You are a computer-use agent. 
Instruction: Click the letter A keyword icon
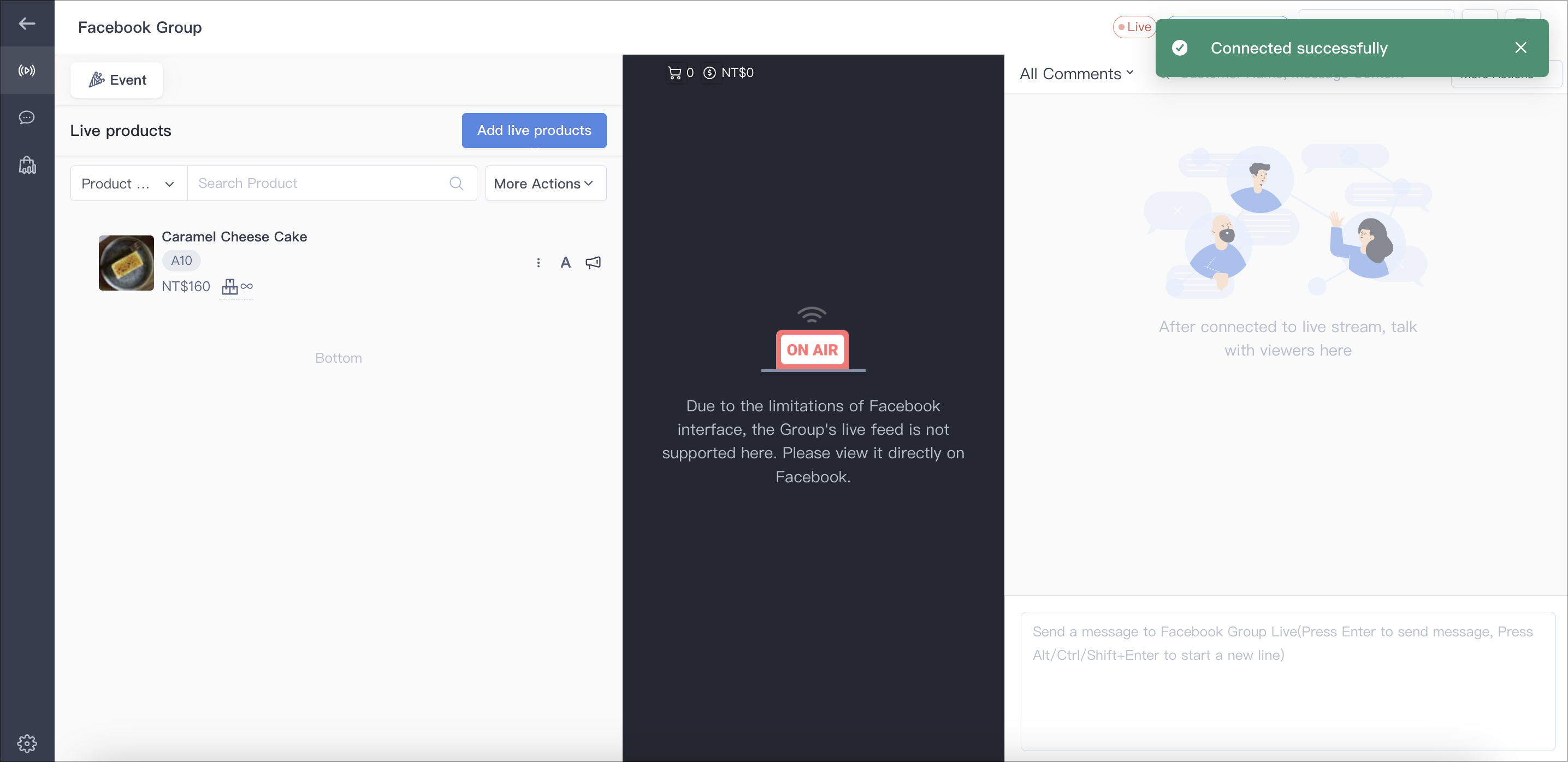click(x=565, y=262)
